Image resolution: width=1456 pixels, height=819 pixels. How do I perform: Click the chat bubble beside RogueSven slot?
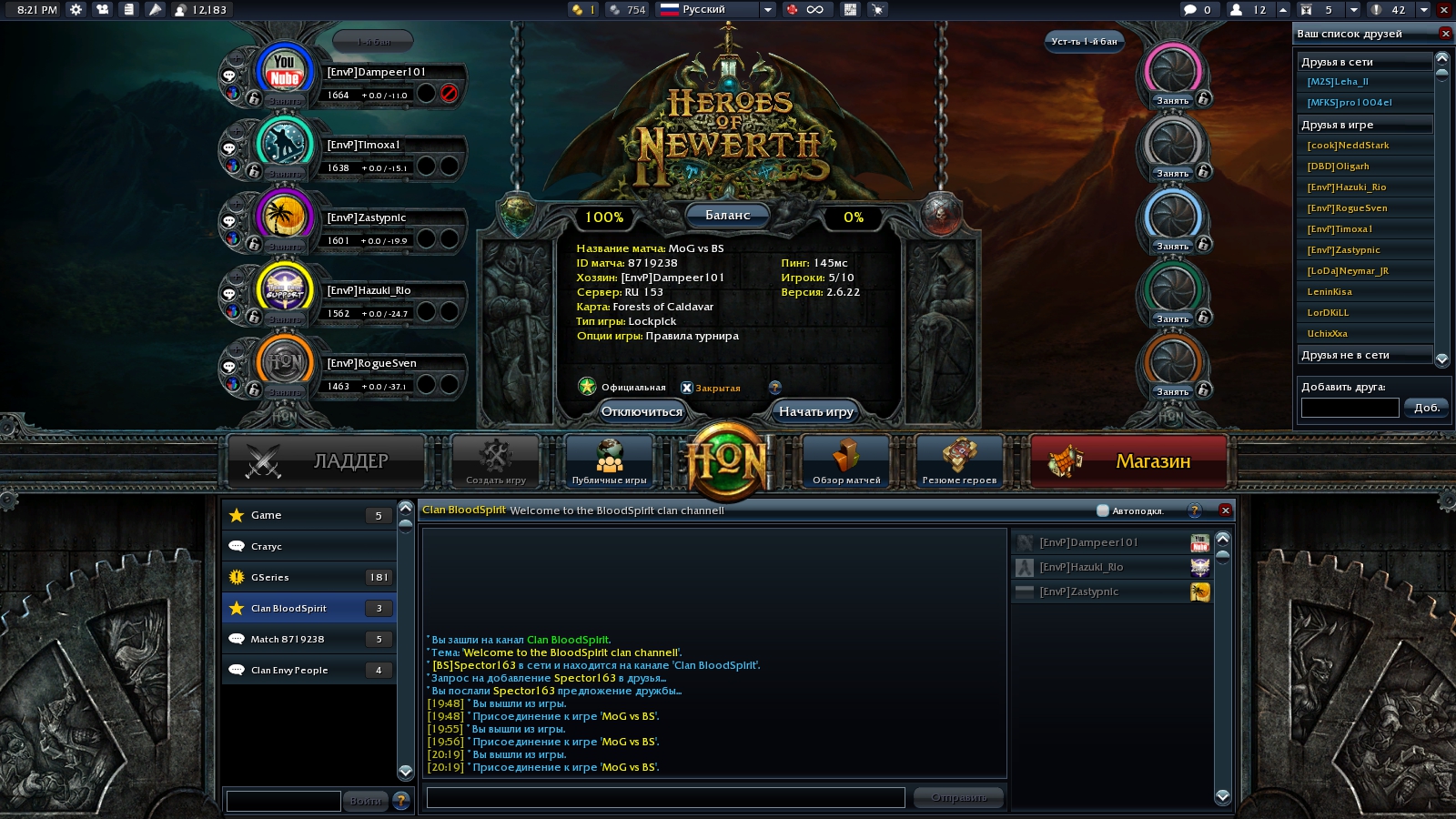click(229, 367)
